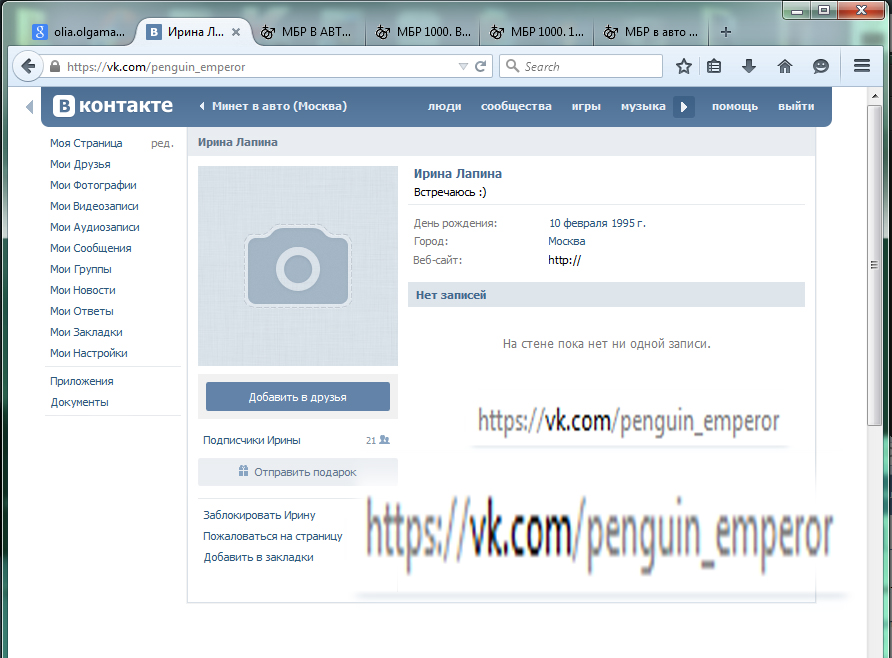Screen dimensions: 892x658
Task: Click the followers people icon next to 21
Action: pos(385,440)
